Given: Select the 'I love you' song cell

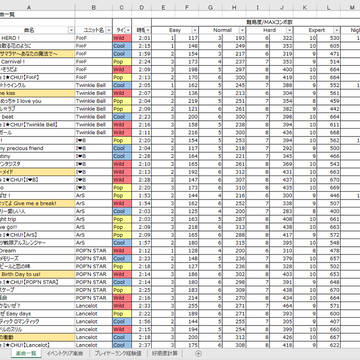Looking at the screenshot, I should coord(37,101).
